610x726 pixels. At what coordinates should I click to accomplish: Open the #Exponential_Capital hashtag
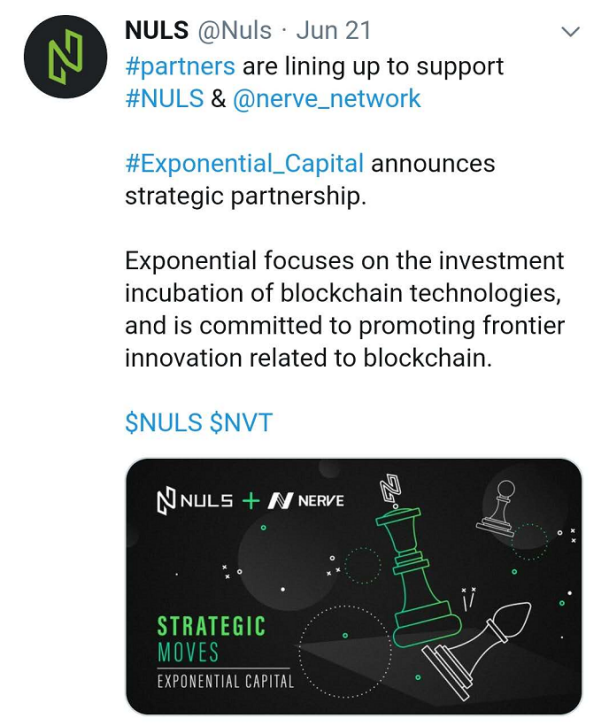click(245, 164)
